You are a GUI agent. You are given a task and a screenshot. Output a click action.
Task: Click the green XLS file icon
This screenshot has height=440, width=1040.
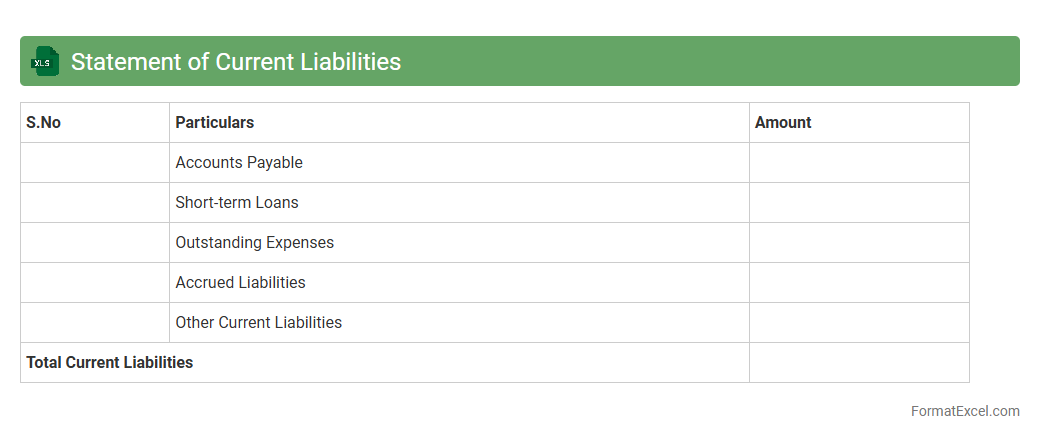click(x=45, y=61)
